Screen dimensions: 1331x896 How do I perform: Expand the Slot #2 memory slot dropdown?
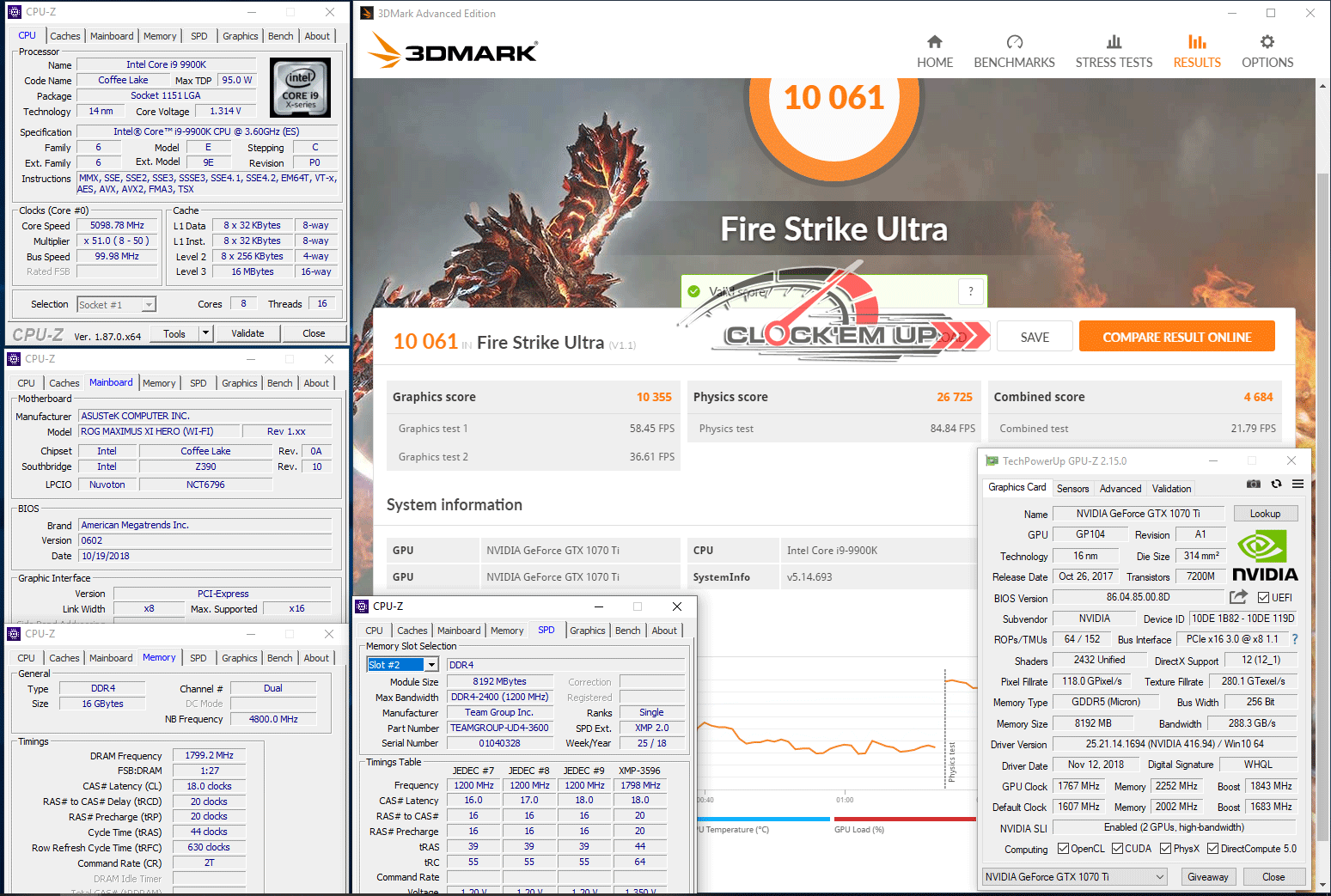click(431, 665)
